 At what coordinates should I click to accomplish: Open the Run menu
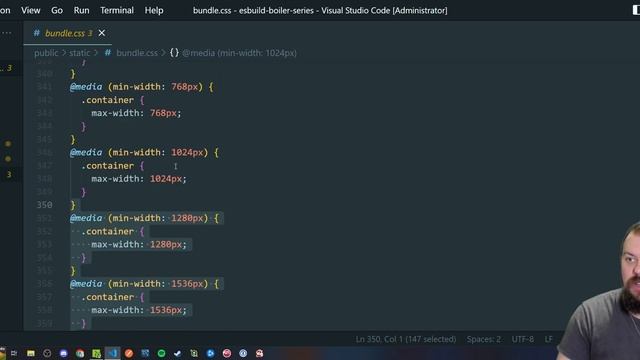pos(81,10)
